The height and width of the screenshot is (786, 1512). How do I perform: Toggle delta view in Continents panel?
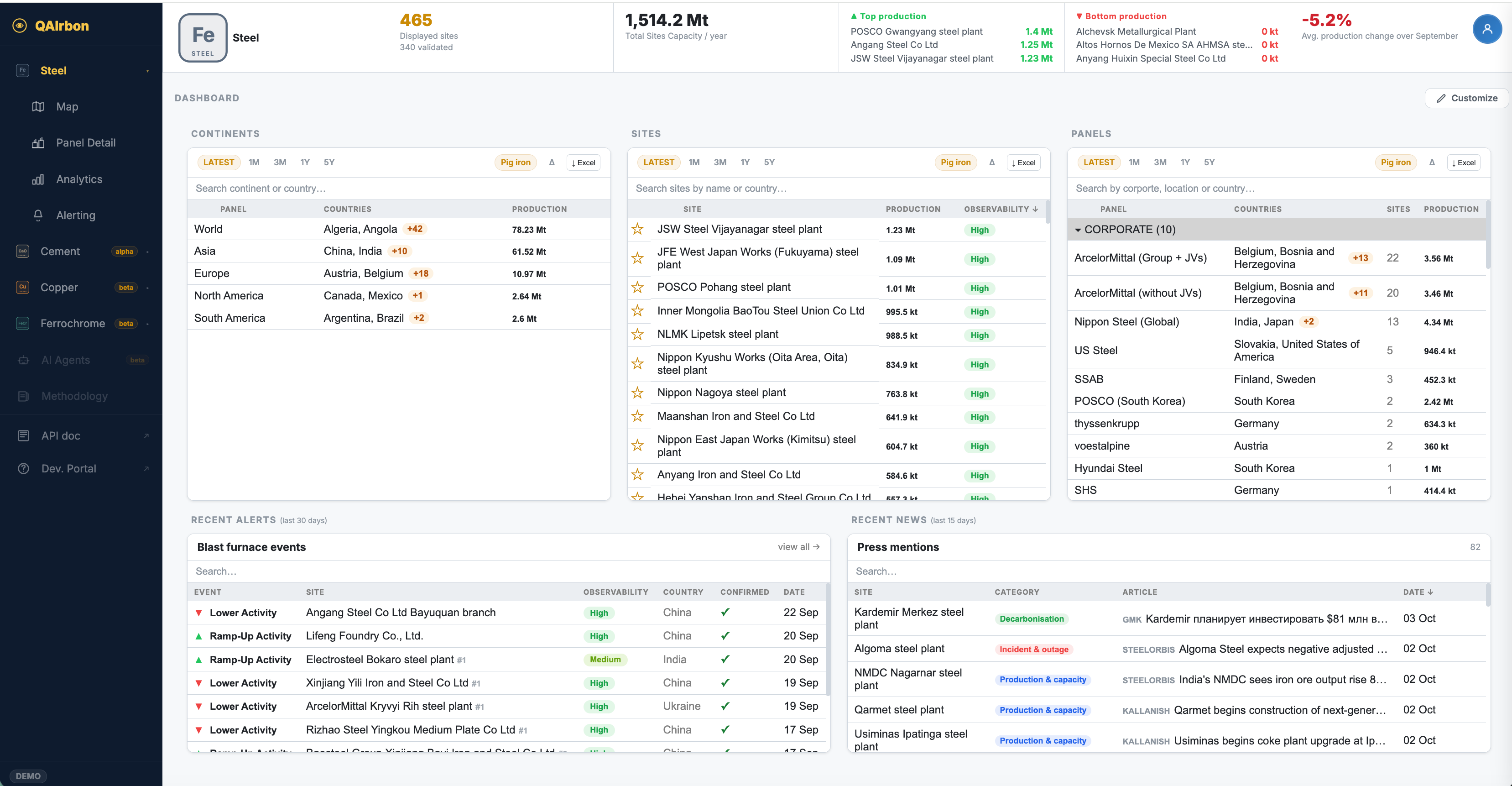552,162
